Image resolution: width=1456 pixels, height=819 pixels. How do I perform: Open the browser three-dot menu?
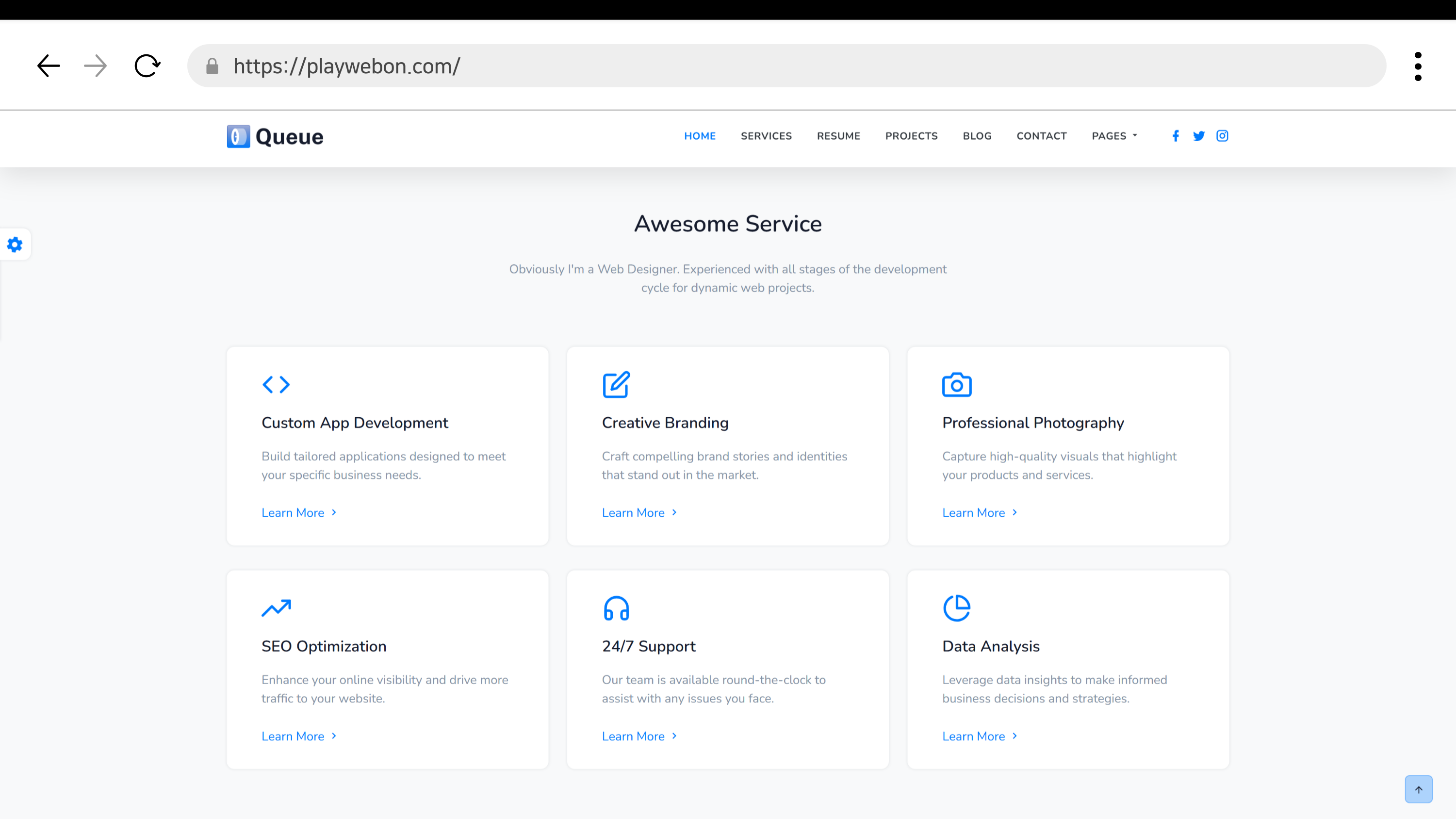pyautogui.click(x=1418, y=66)
